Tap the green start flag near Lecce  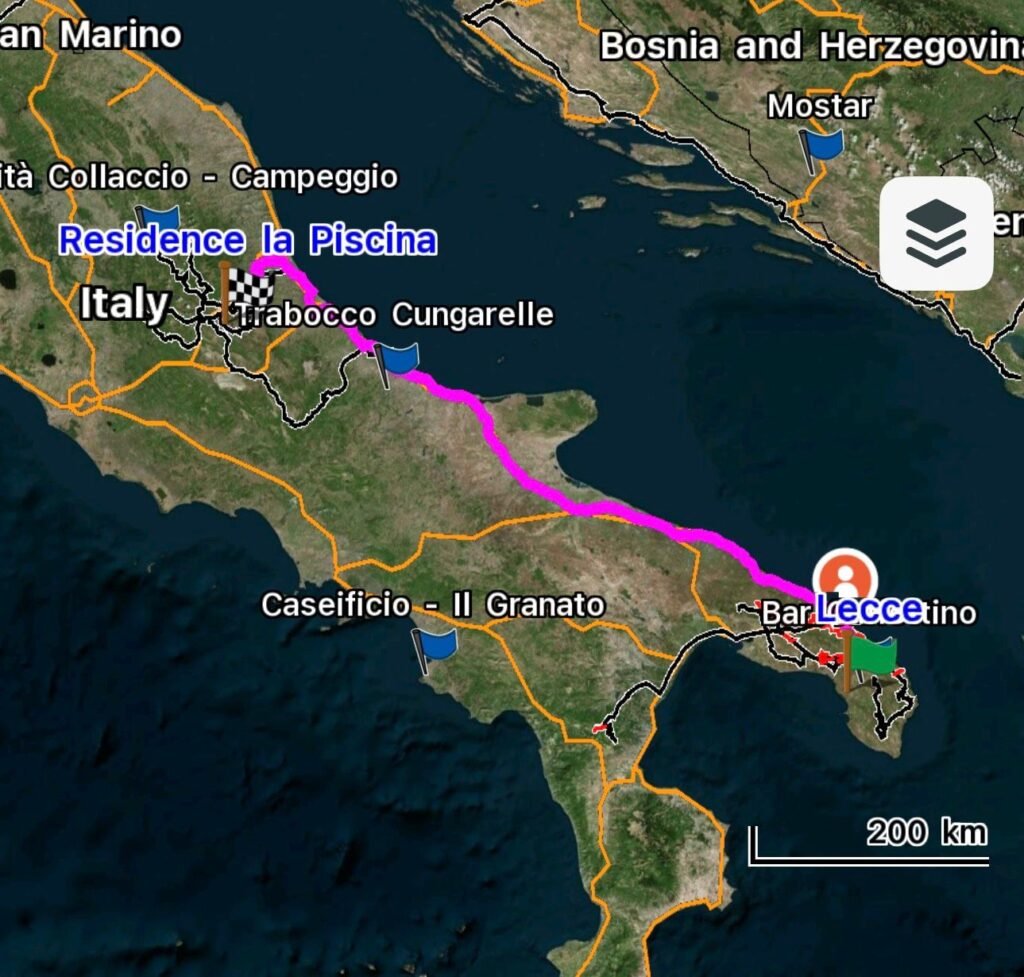click(869, 662)
